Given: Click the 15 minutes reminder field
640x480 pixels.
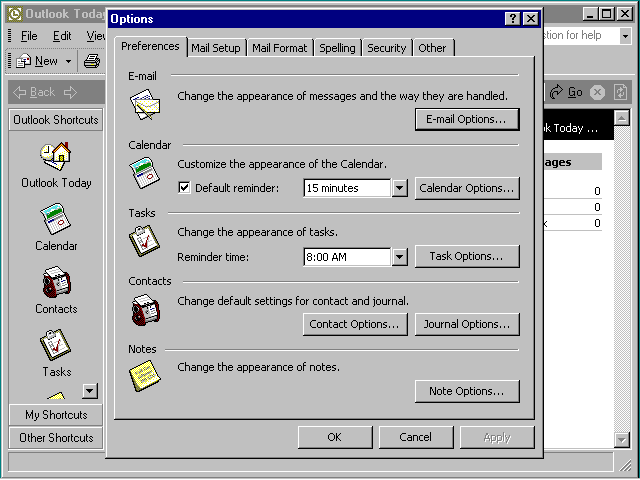Looking at the screenshot, I should point(347,188).
